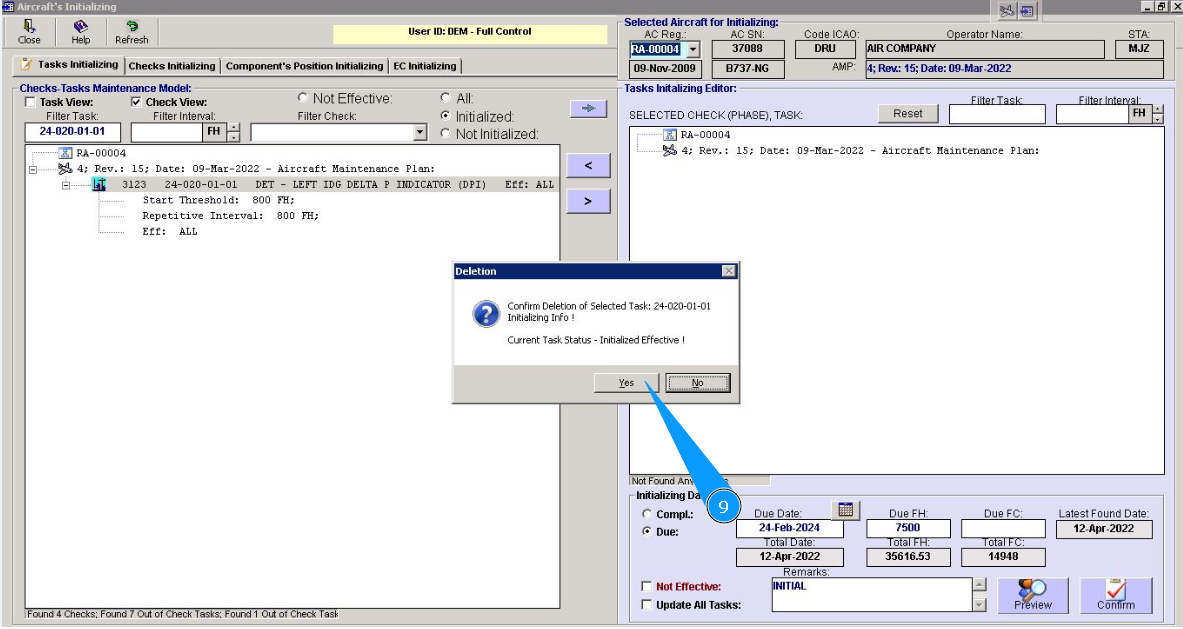Screen dimensions: 1183x629
Task: Click the RA-00004 icon in left tree
Action: click(x=65, y=153)
